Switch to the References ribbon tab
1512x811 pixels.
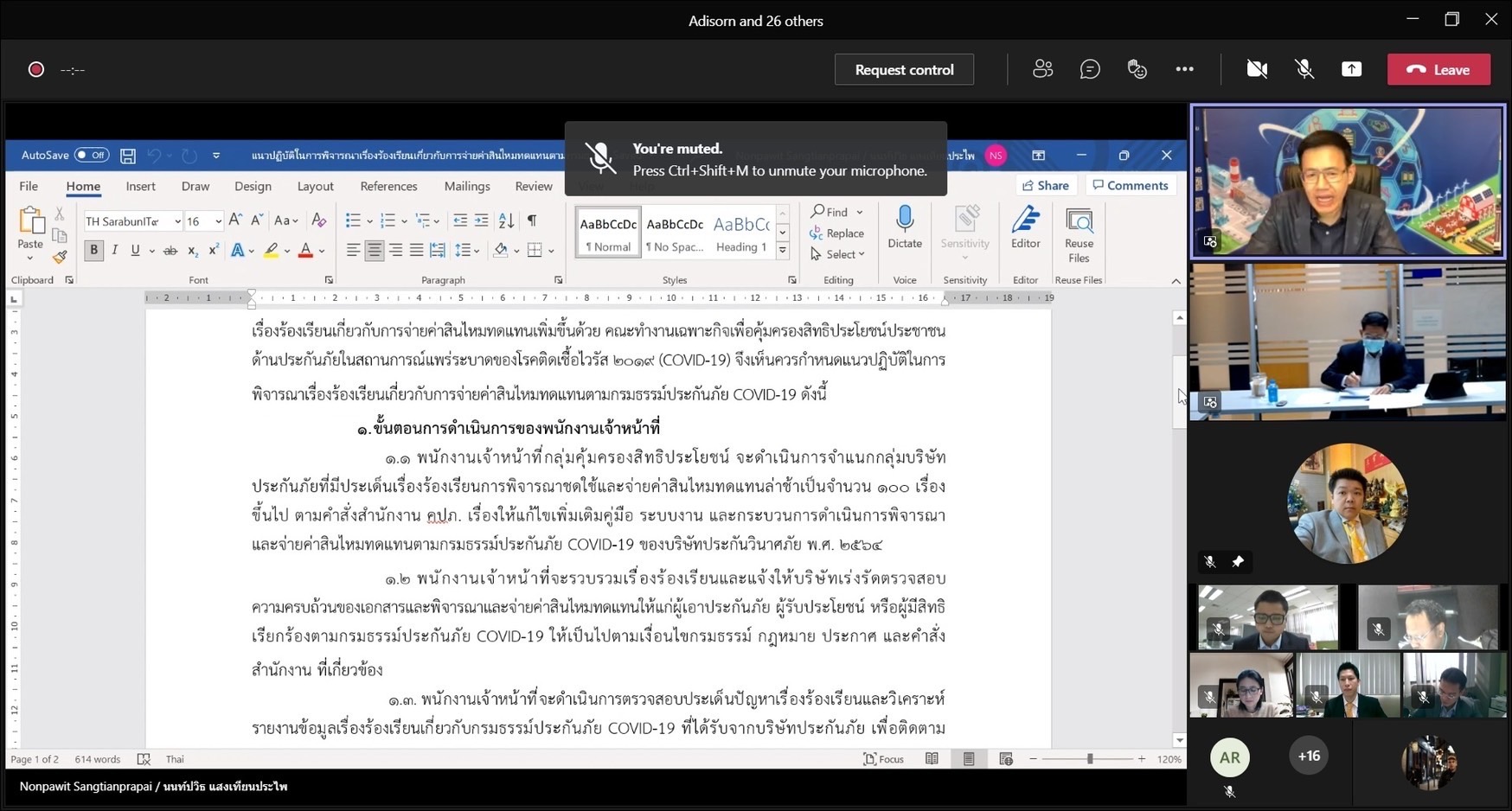[388, 186]
